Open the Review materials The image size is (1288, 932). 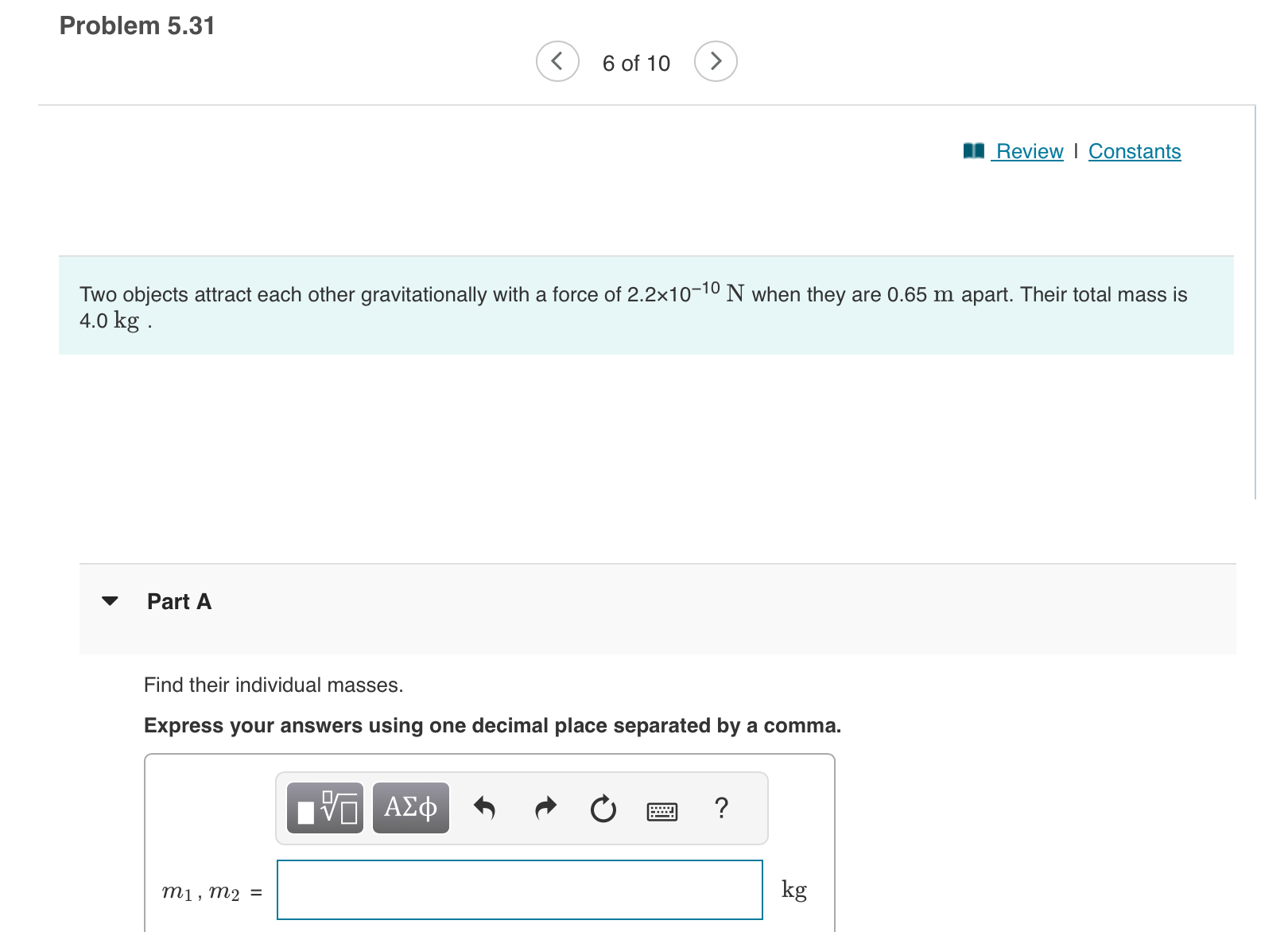point(1029,151)
